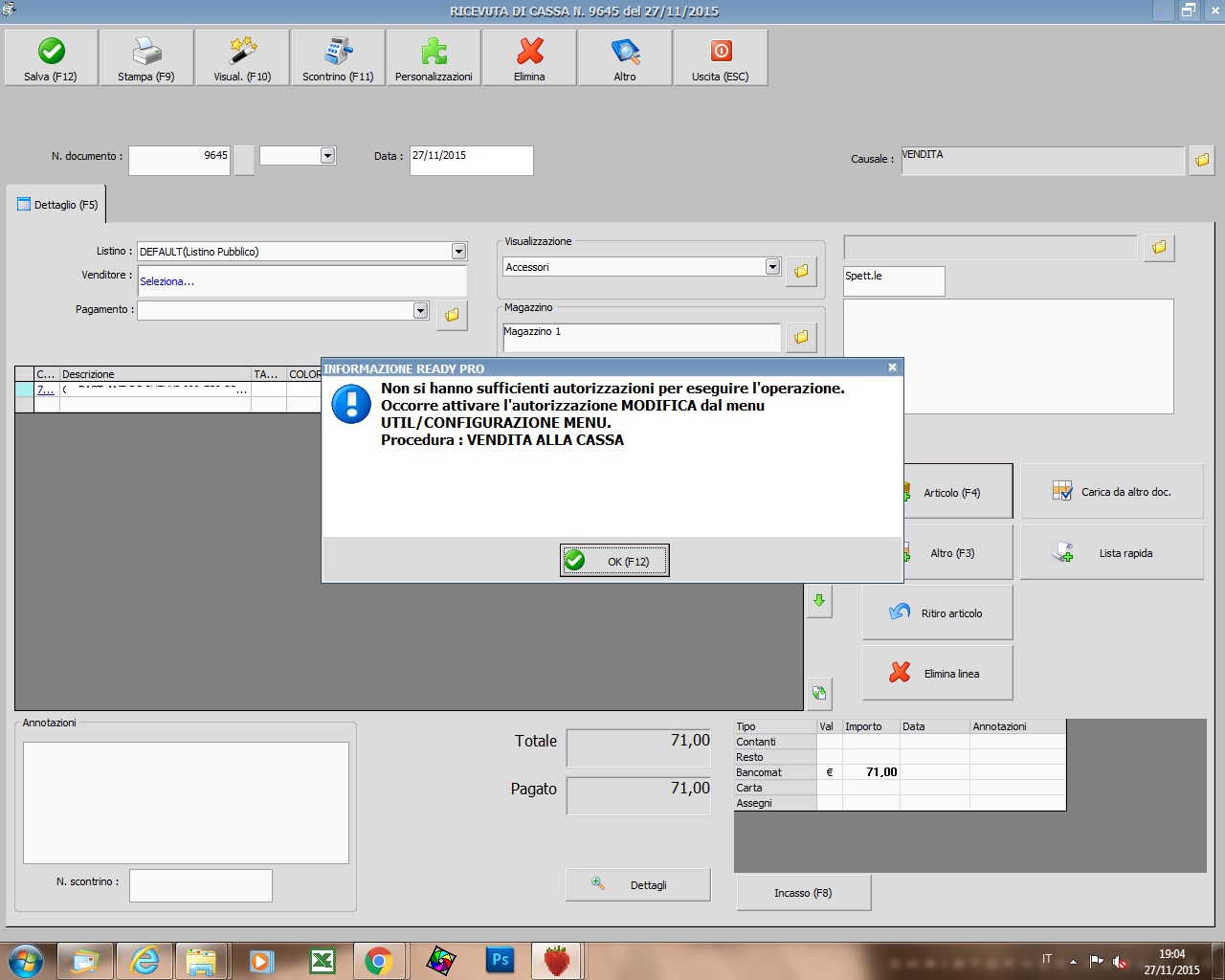Click Carica da altro doc. button

(x=1112, y=492)
